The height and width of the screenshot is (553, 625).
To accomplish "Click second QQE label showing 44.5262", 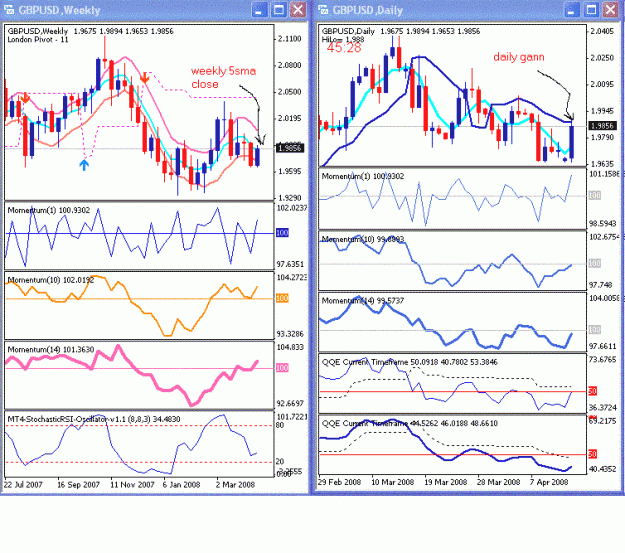I will (409, 423).
